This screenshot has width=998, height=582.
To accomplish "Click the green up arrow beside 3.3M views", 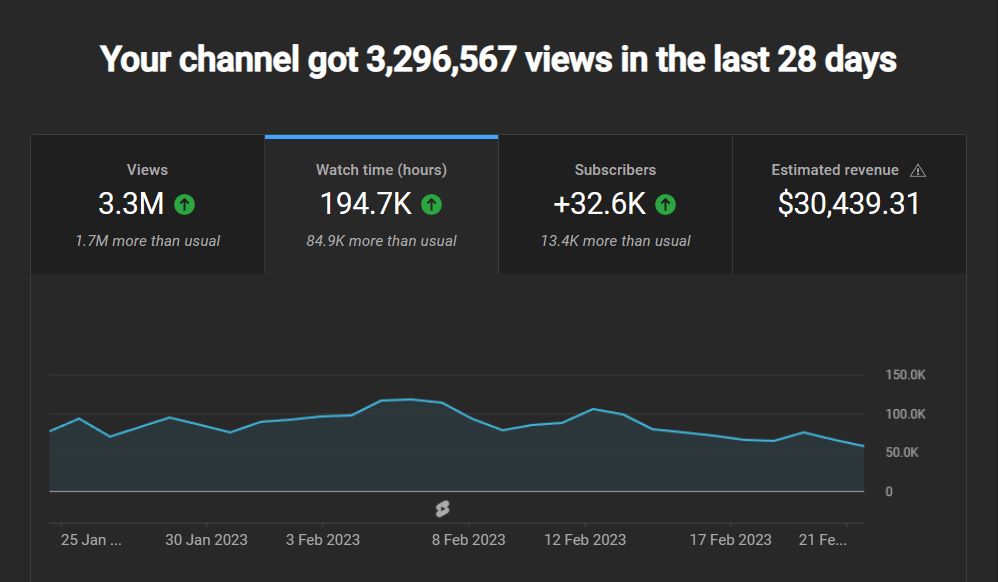I will tap(184, 204).
